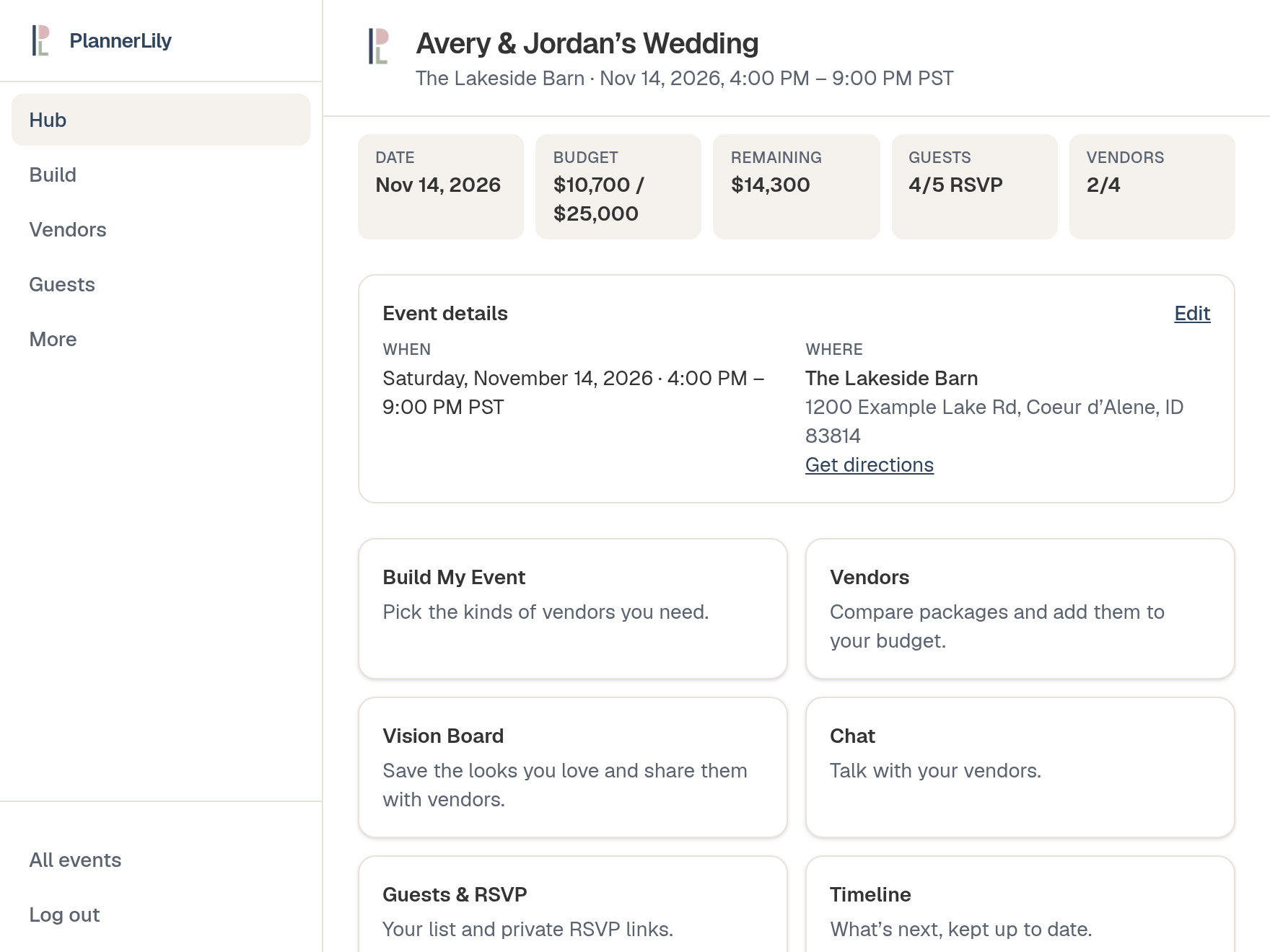Click the event logo beside the wedding title
The image size is (1270, 952).
pos(379,46)
